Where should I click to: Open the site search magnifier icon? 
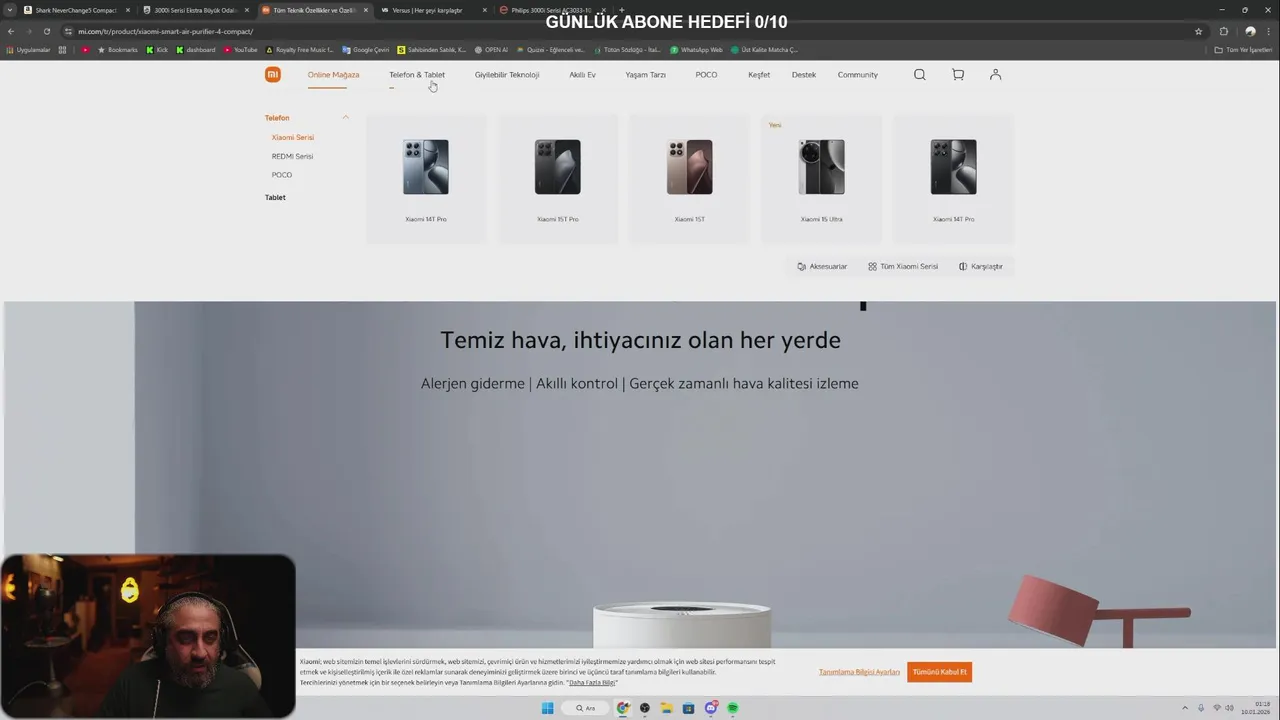point(920,74)
